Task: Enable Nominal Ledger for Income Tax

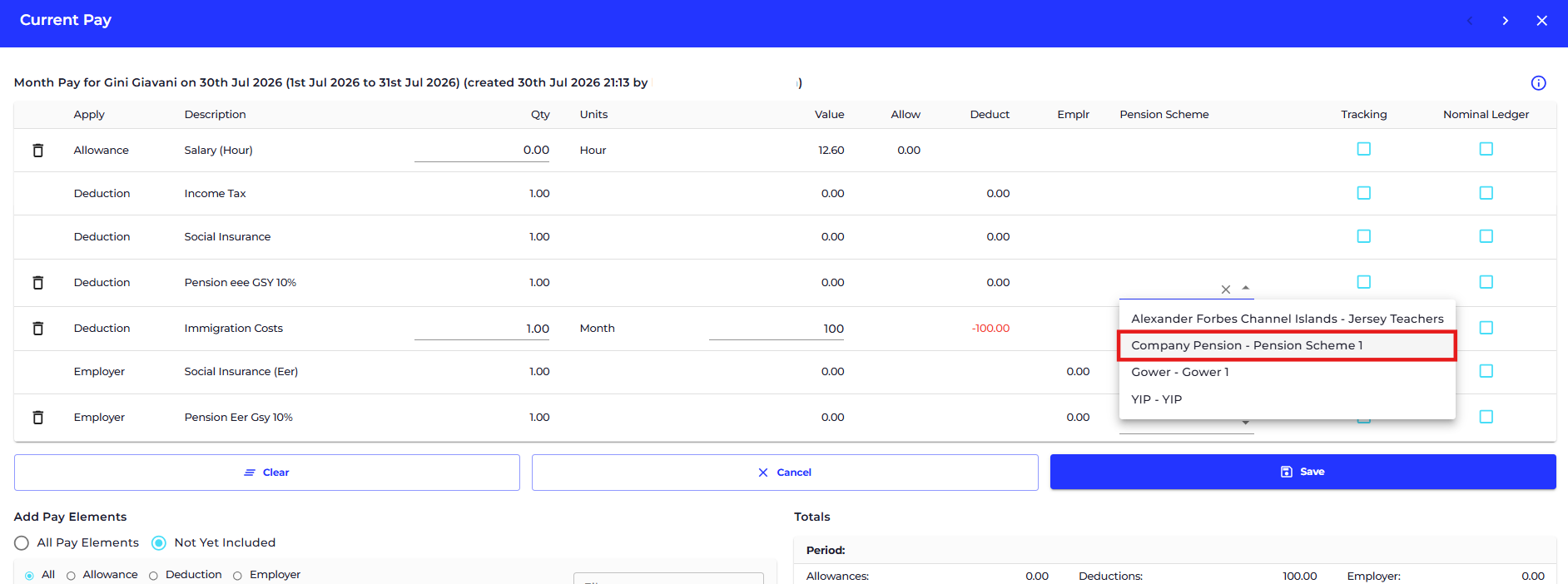Action: tap(1486, 193)
